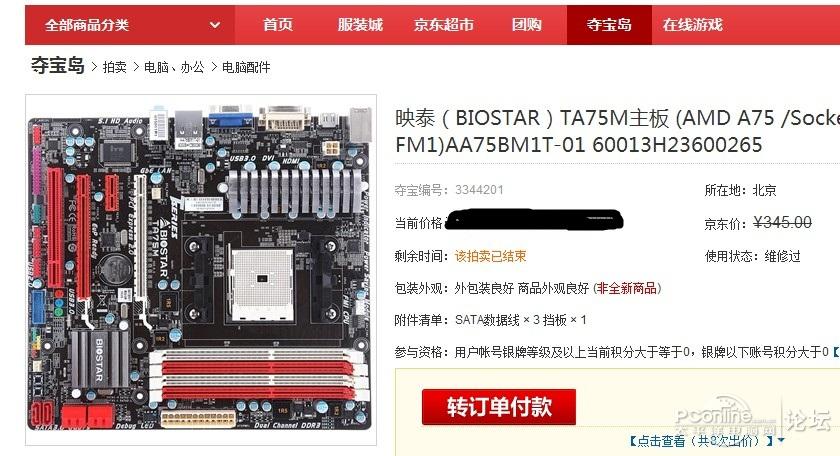Open the 京东超市 tab
The image size is (840, 456).
pyautogui.click(x=444, y=25)
